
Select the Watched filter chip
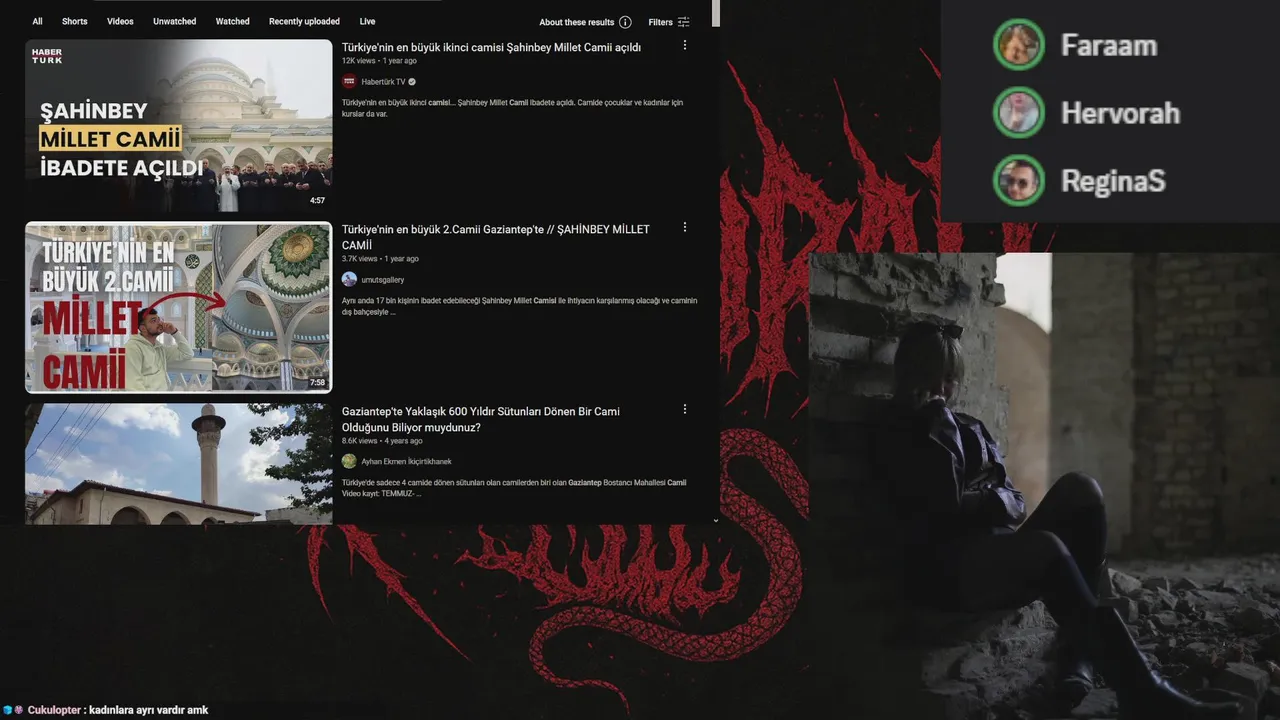point(232,21)
